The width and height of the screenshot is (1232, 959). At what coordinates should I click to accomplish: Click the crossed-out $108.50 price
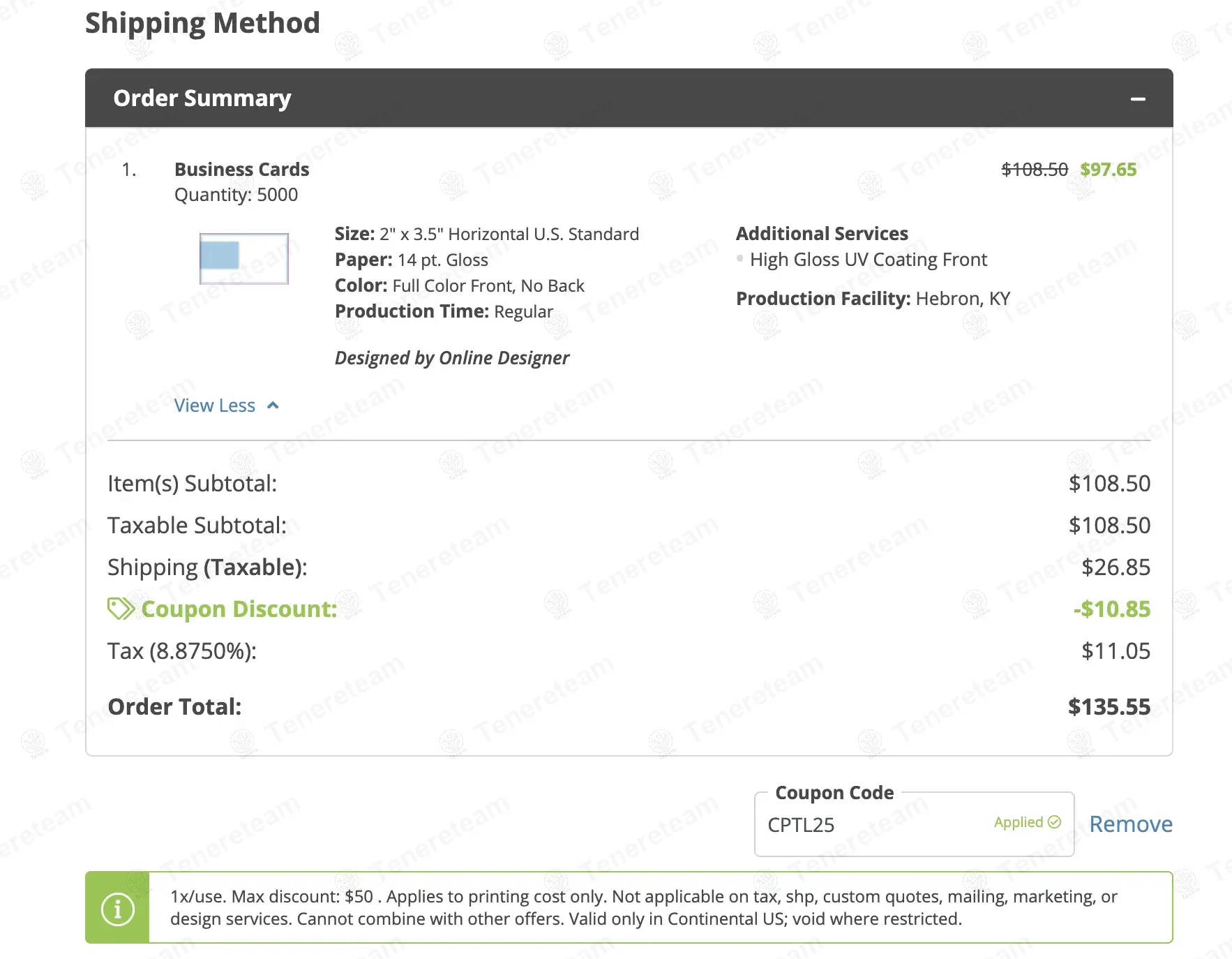coord(1034,170)
